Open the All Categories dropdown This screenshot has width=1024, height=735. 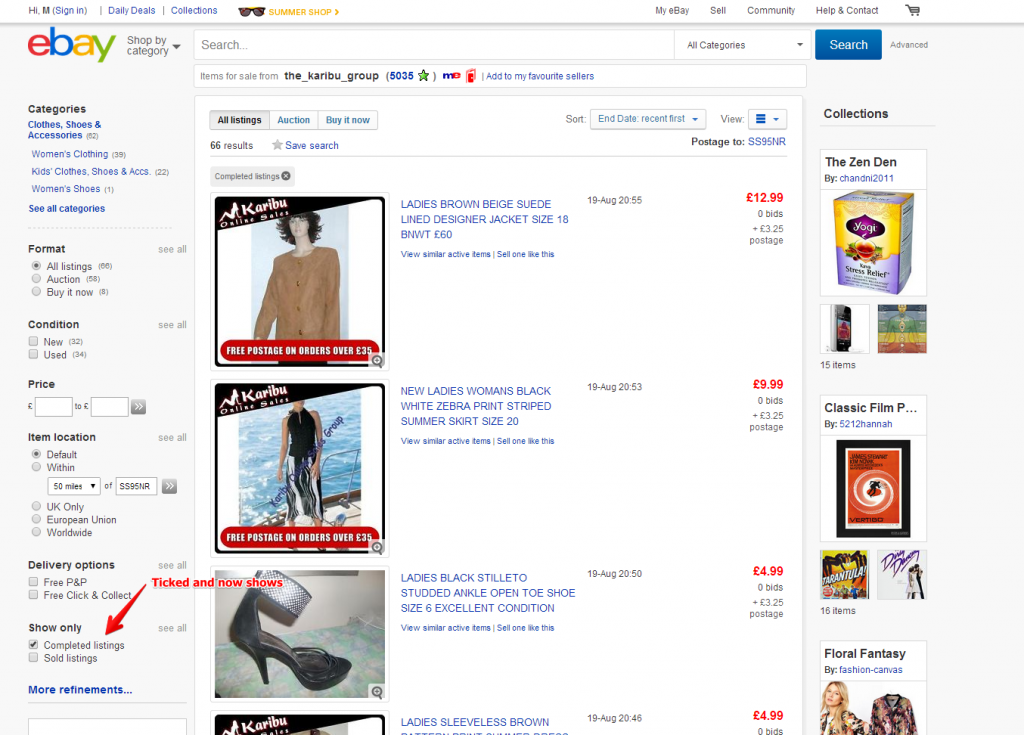[x=742, y=45]
